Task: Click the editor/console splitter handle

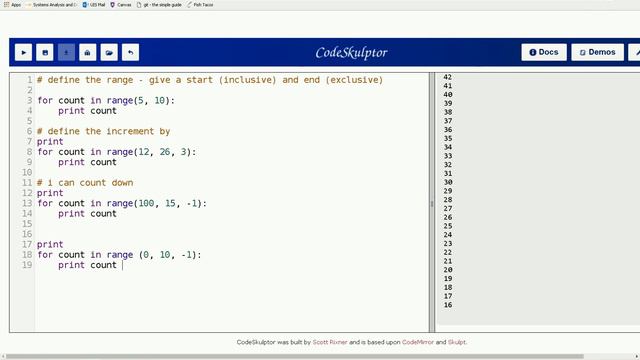Action: (432, 203)
